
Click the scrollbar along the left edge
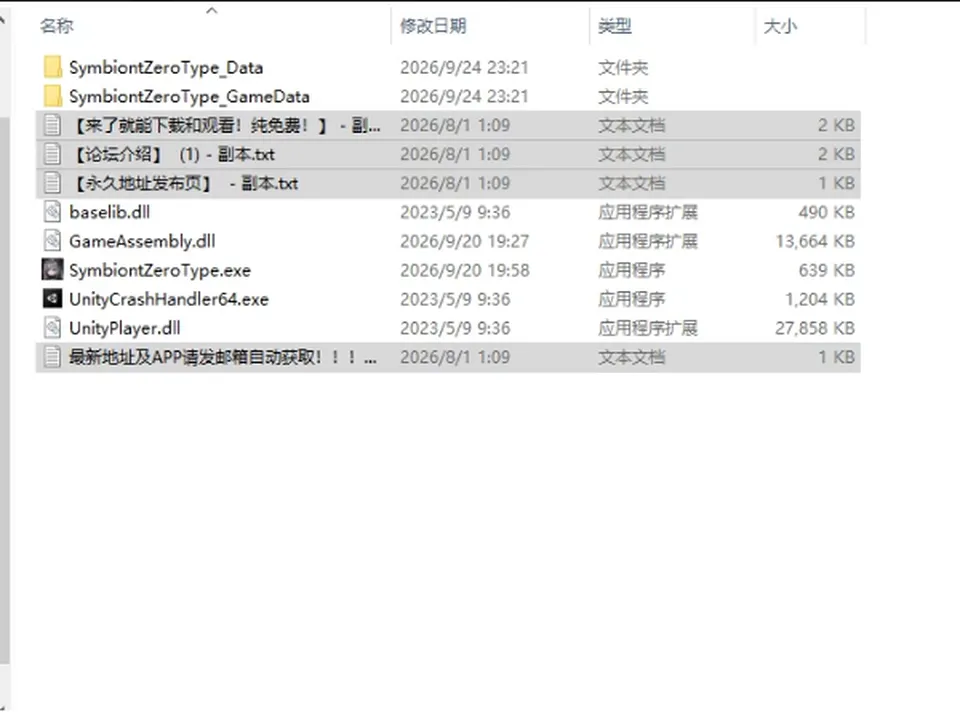[5, 390]
